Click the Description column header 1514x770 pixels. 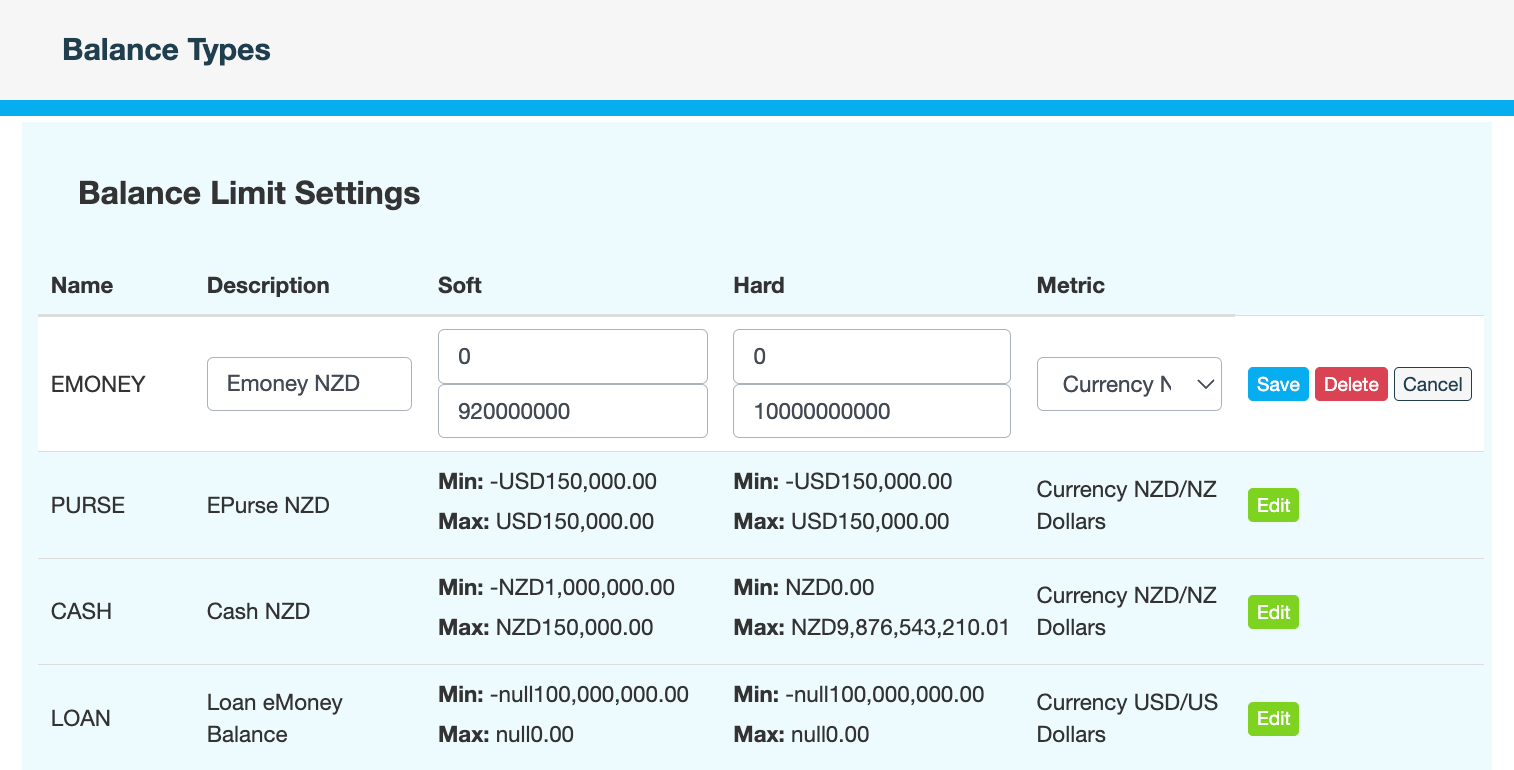(x=268, y=285)
